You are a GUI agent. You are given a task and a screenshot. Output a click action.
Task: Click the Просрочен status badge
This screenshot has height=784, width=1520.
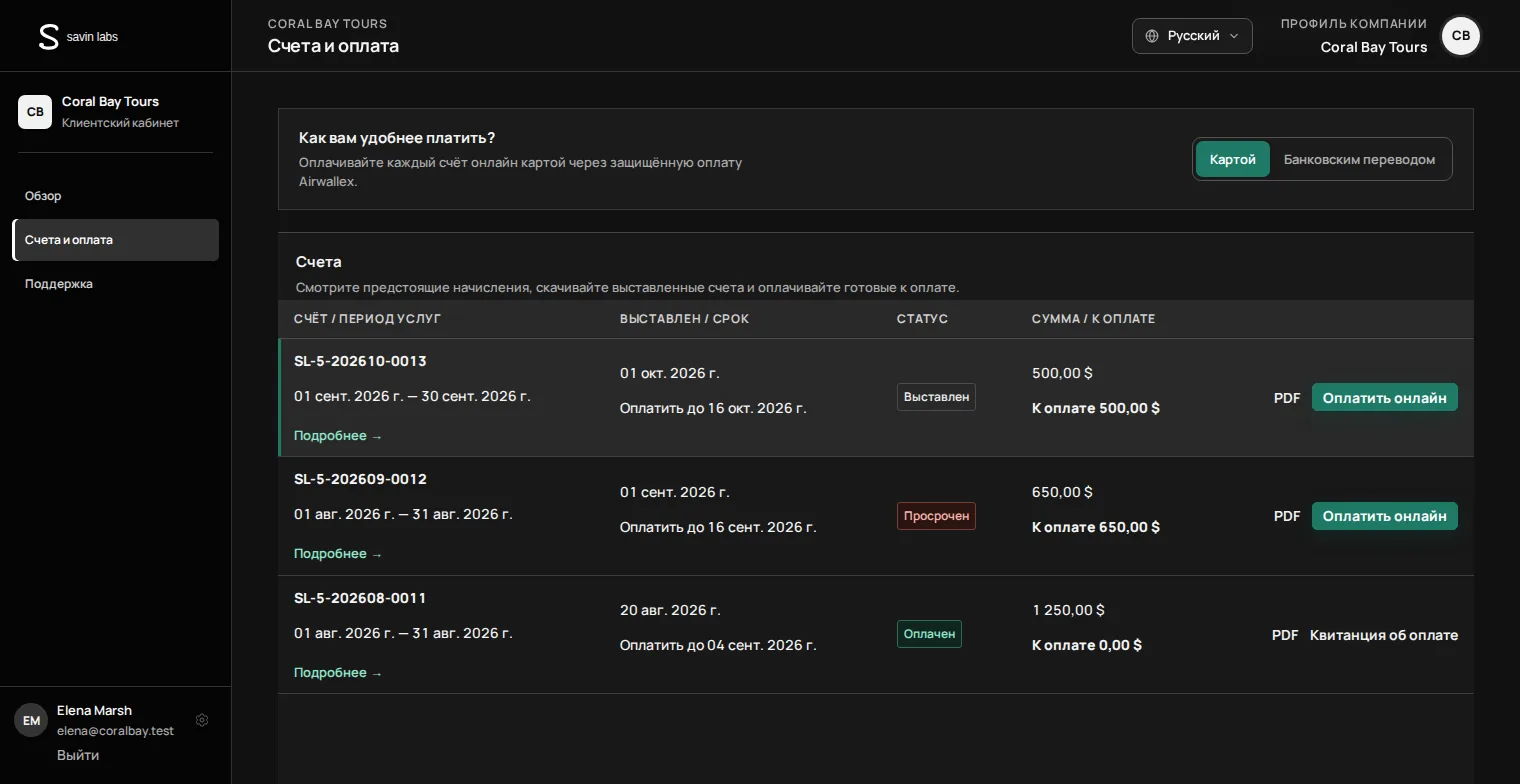point(936,516)
